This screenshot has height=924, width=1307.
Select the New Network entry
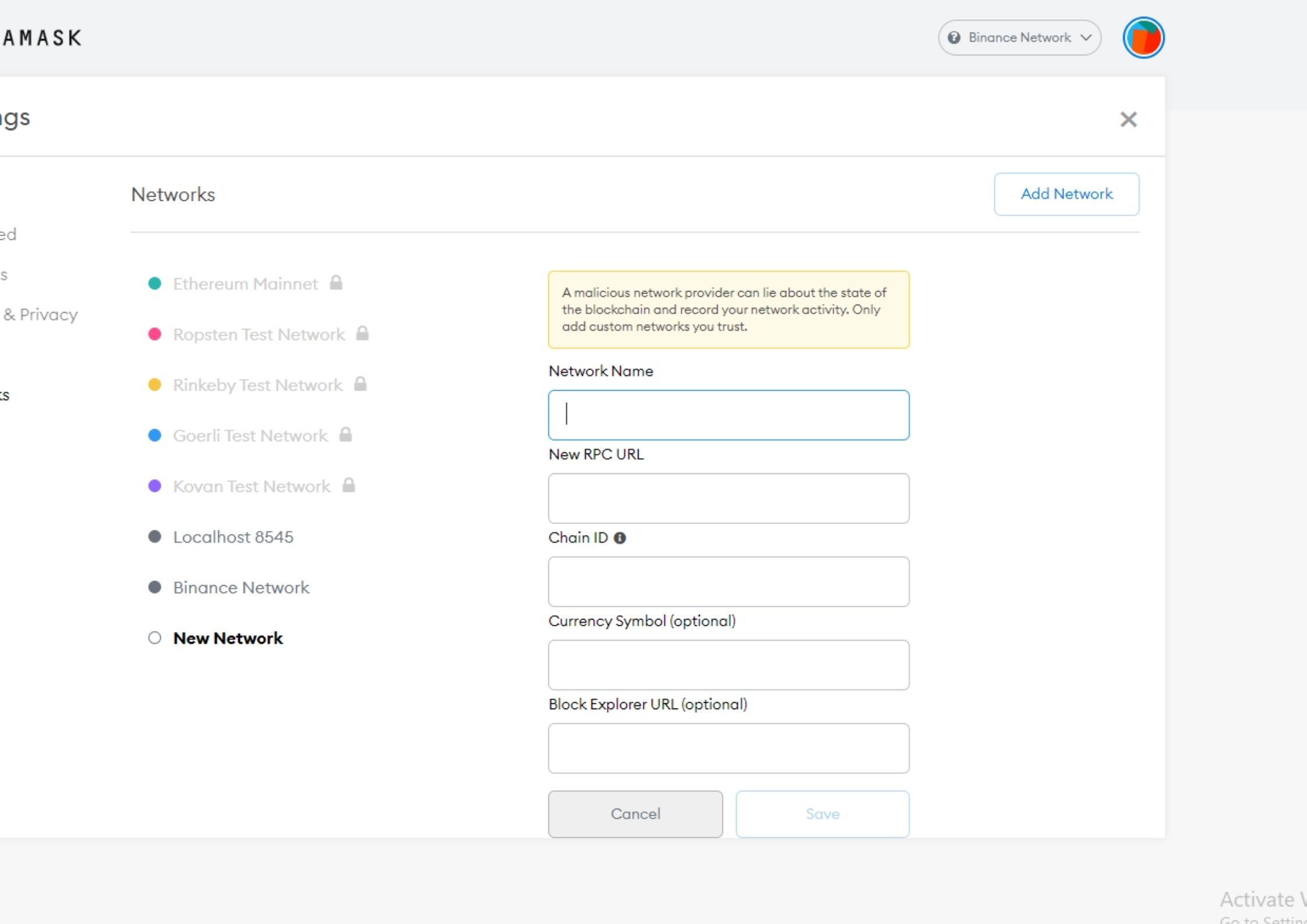[228, 638]
